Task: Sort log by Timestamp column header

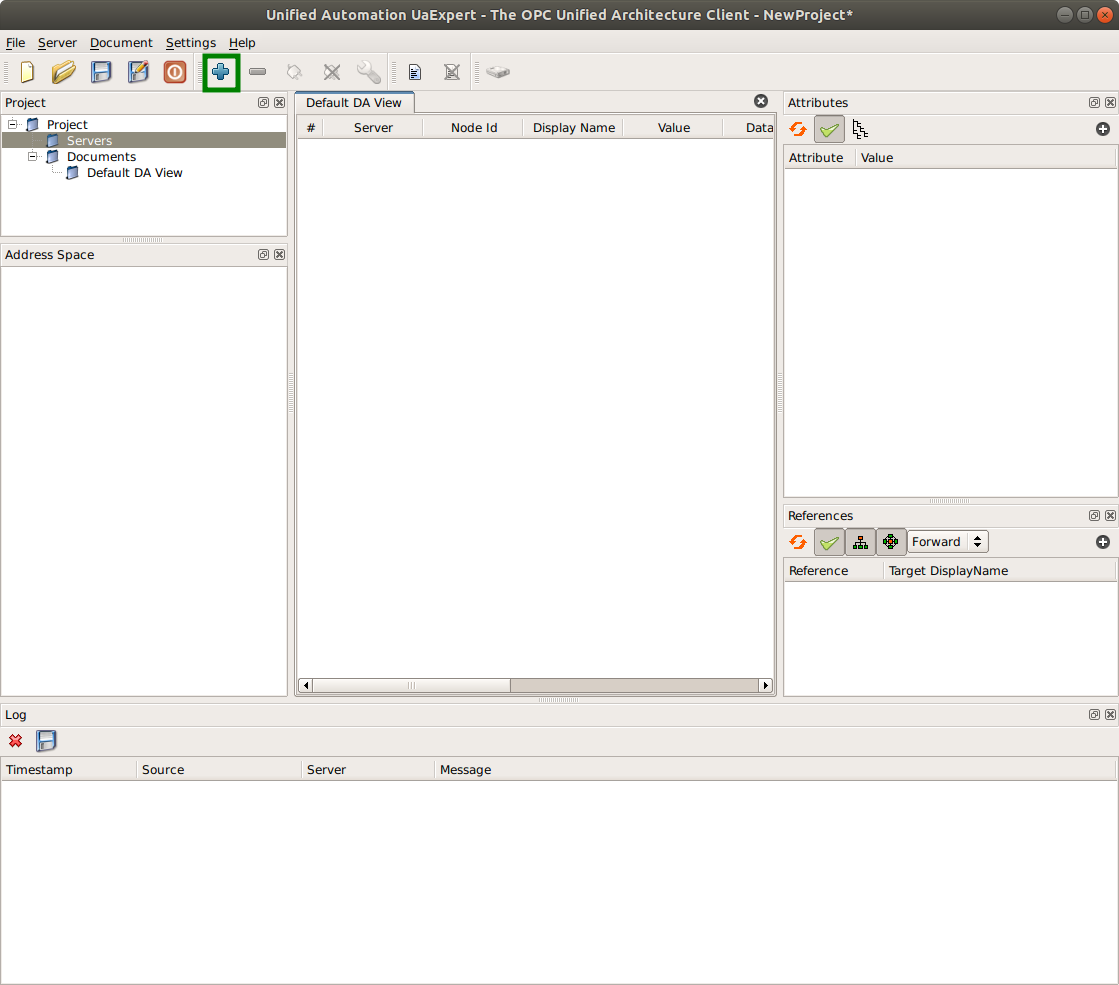Action: pos(69,769)
